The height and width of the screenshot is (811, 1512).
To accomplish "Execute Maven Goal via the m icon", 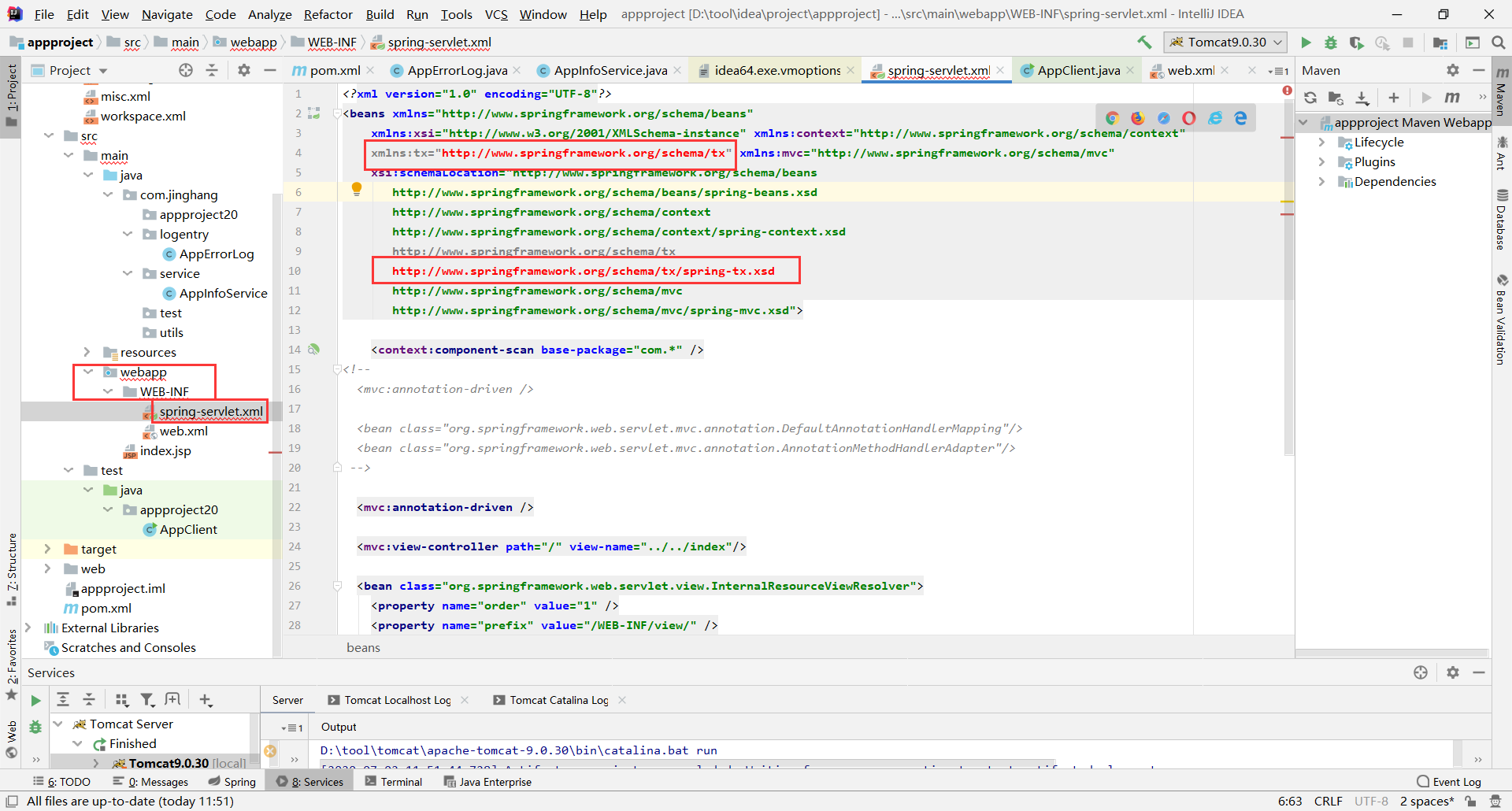I will tap(1453, 98).
